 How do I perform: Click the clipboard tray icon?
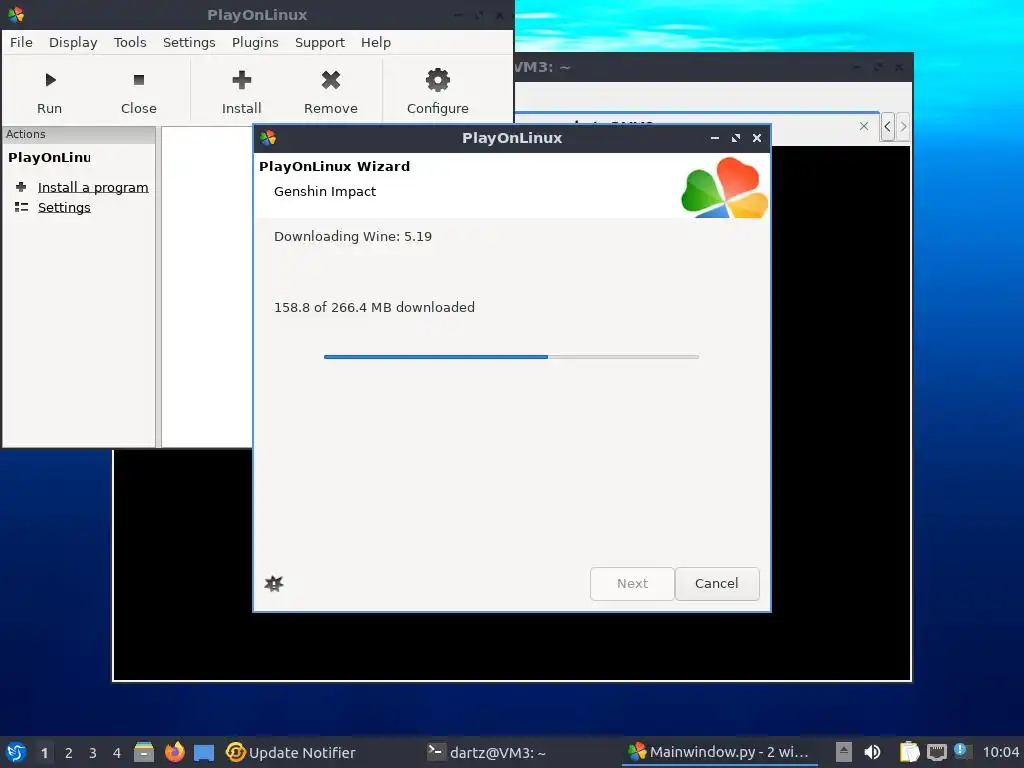pos(909,752)
